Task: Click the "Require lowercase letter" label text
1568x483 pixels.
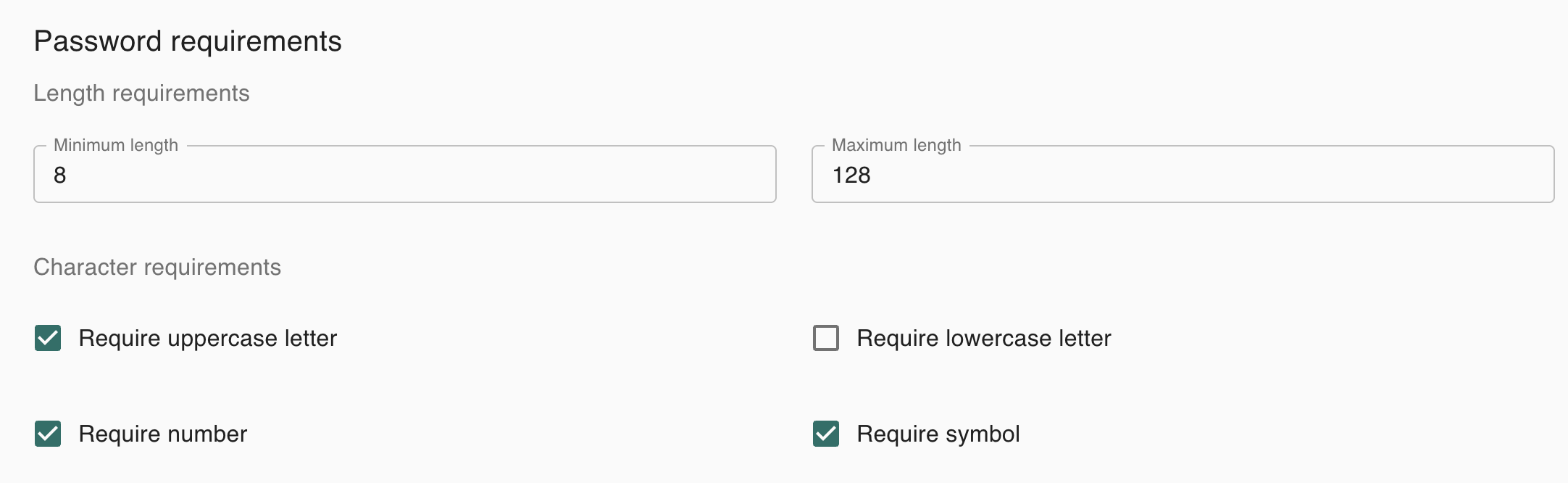Action: (983, 339)
